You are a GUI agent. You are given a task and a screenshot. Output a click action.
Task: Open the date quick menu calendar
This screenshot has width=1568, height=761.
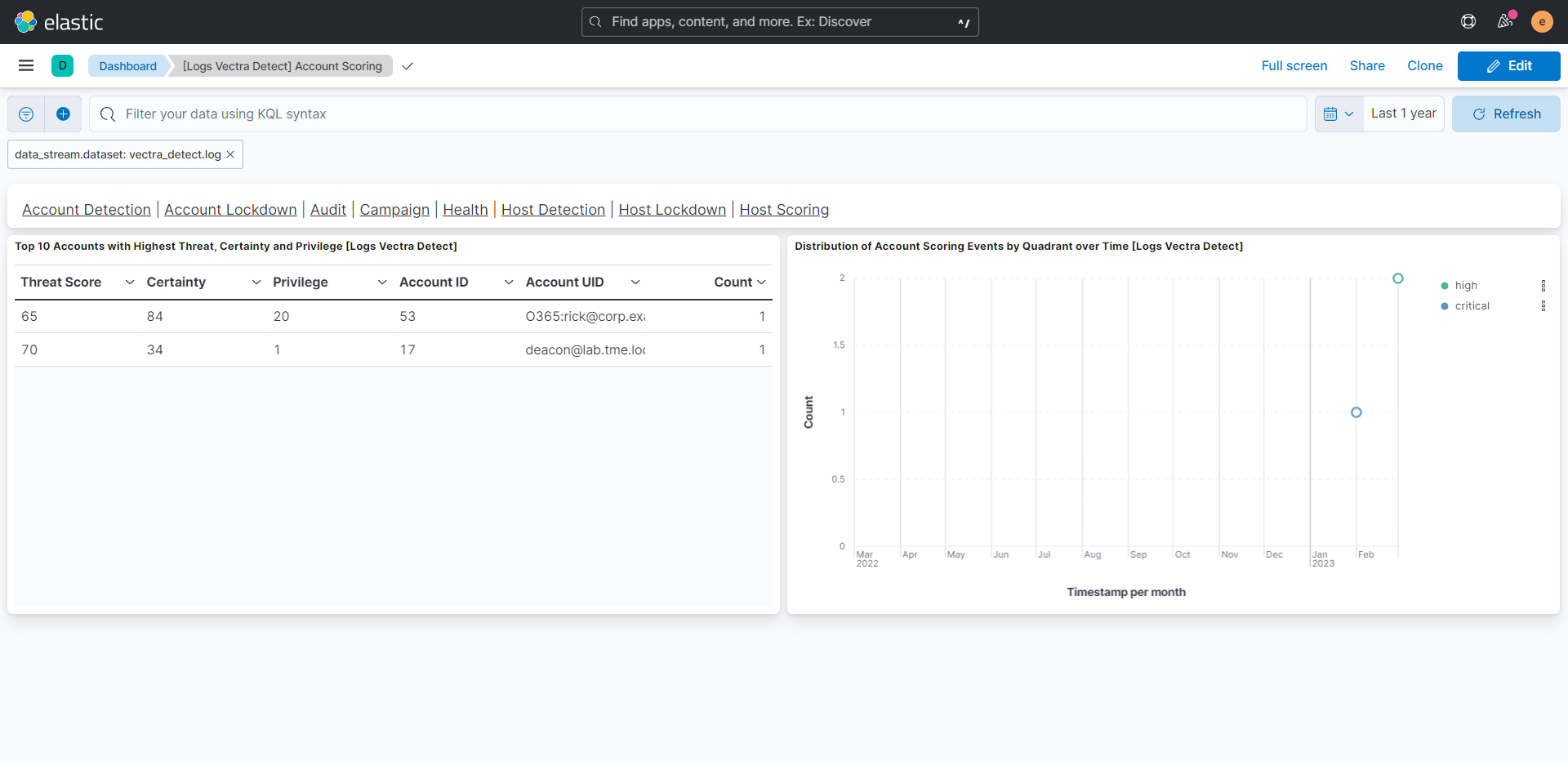click(x=1339, y=114)
